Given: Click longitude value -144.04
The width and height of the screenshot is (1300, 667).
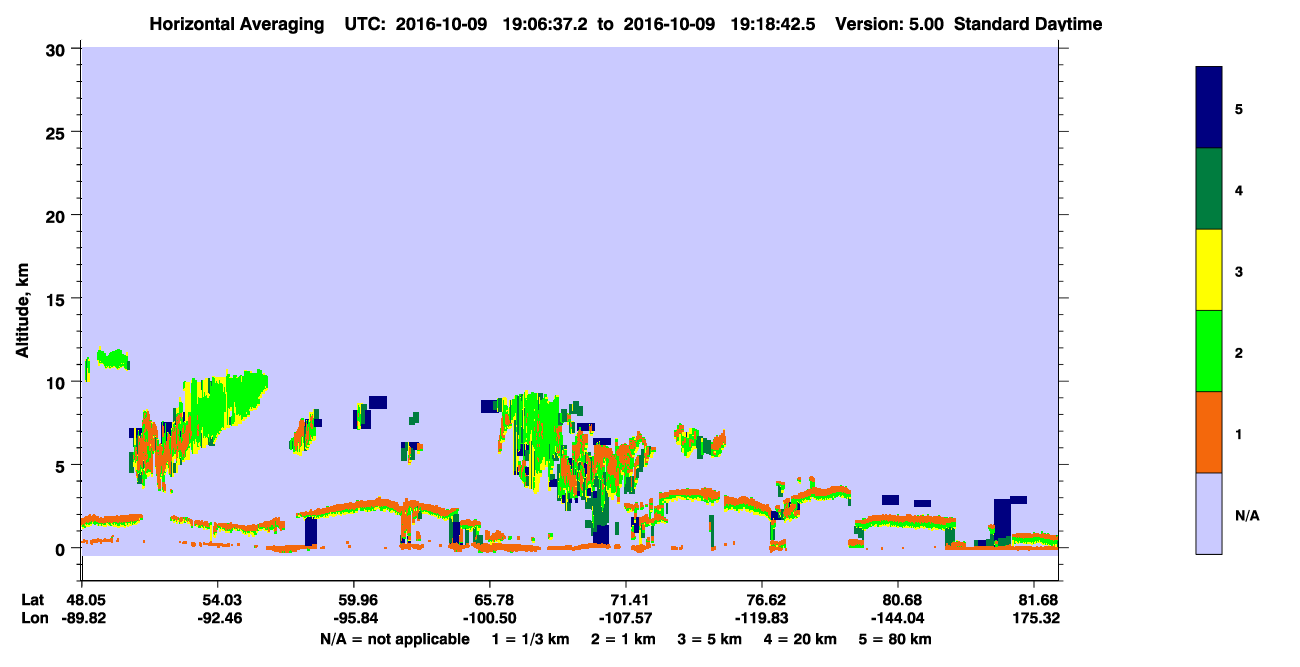Looking at the screenshot, I should pos(899,618).
